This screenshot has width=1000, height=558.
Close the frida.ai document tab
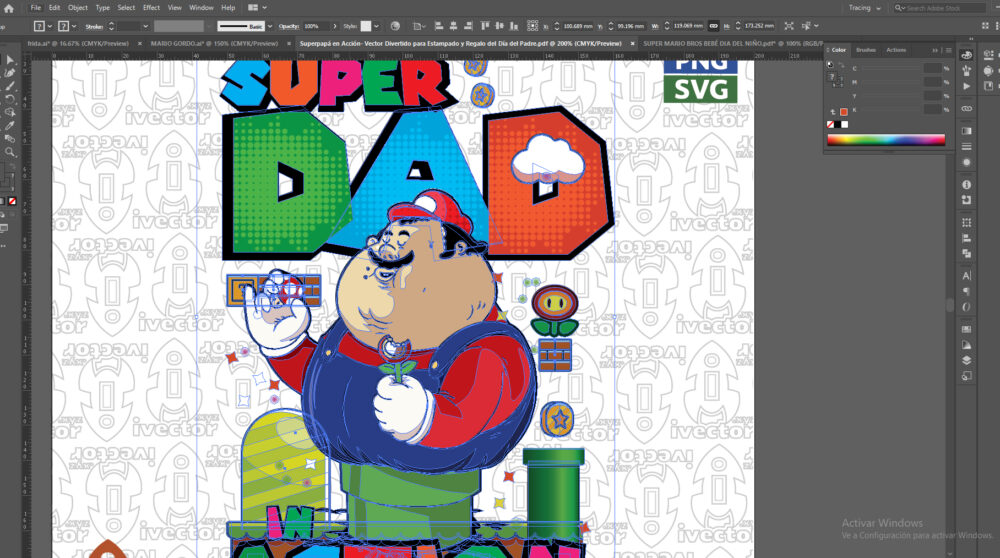(x=140, y=43)
